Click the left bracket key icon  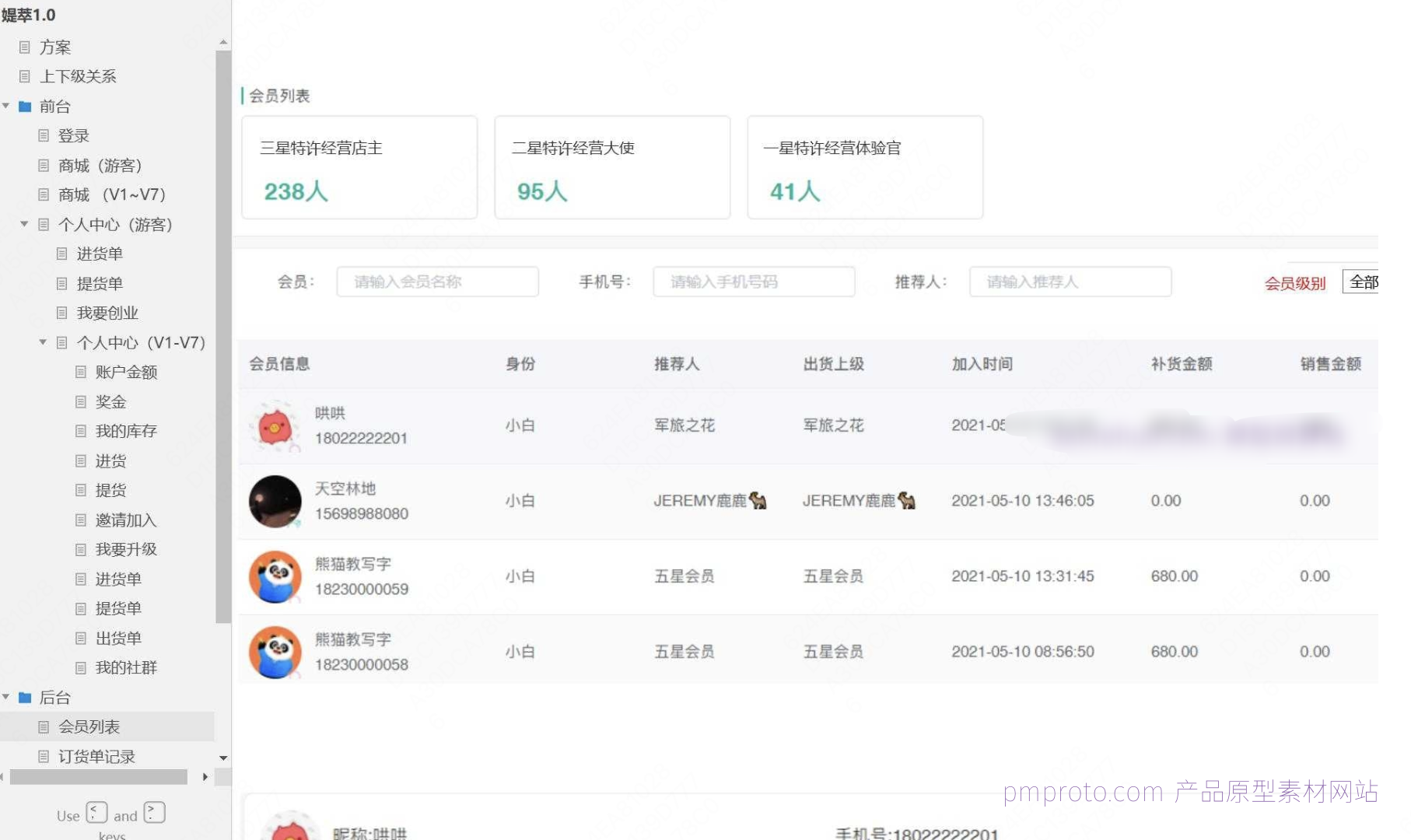click(x=96, y=813)
